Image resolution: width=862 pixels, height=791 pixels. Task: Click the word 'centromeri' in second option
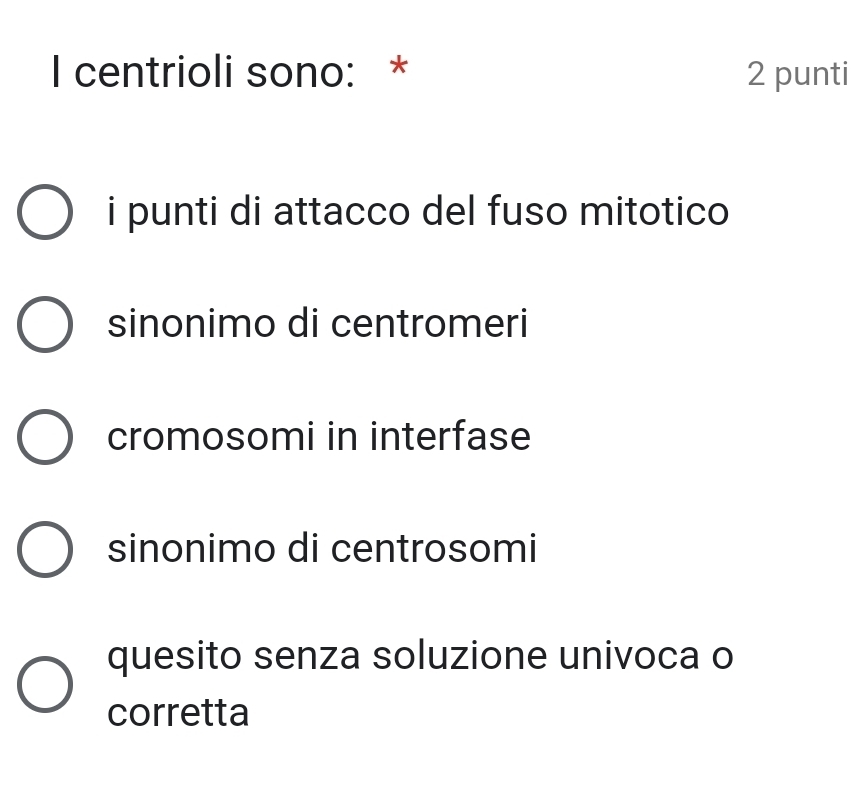429,324
